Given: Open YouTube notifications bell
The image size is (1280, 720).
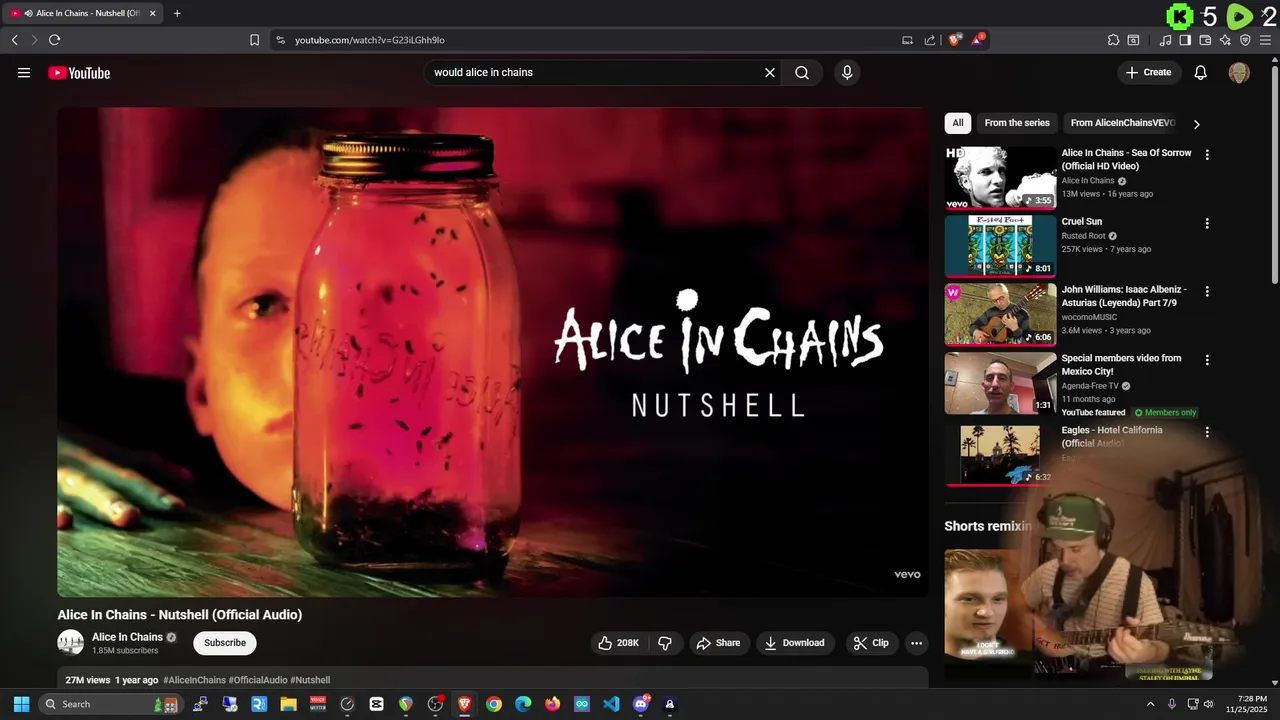Looking at the screenshot, I should click(x=1201, y=72).
